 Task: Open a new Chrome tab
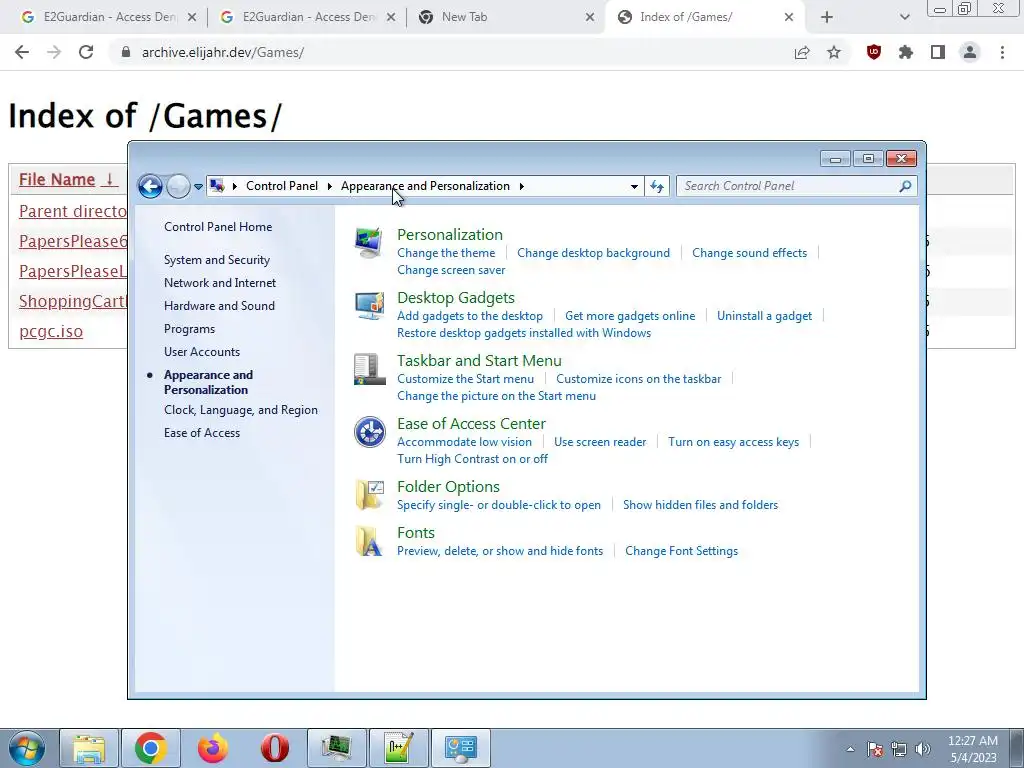coord(827,17)
